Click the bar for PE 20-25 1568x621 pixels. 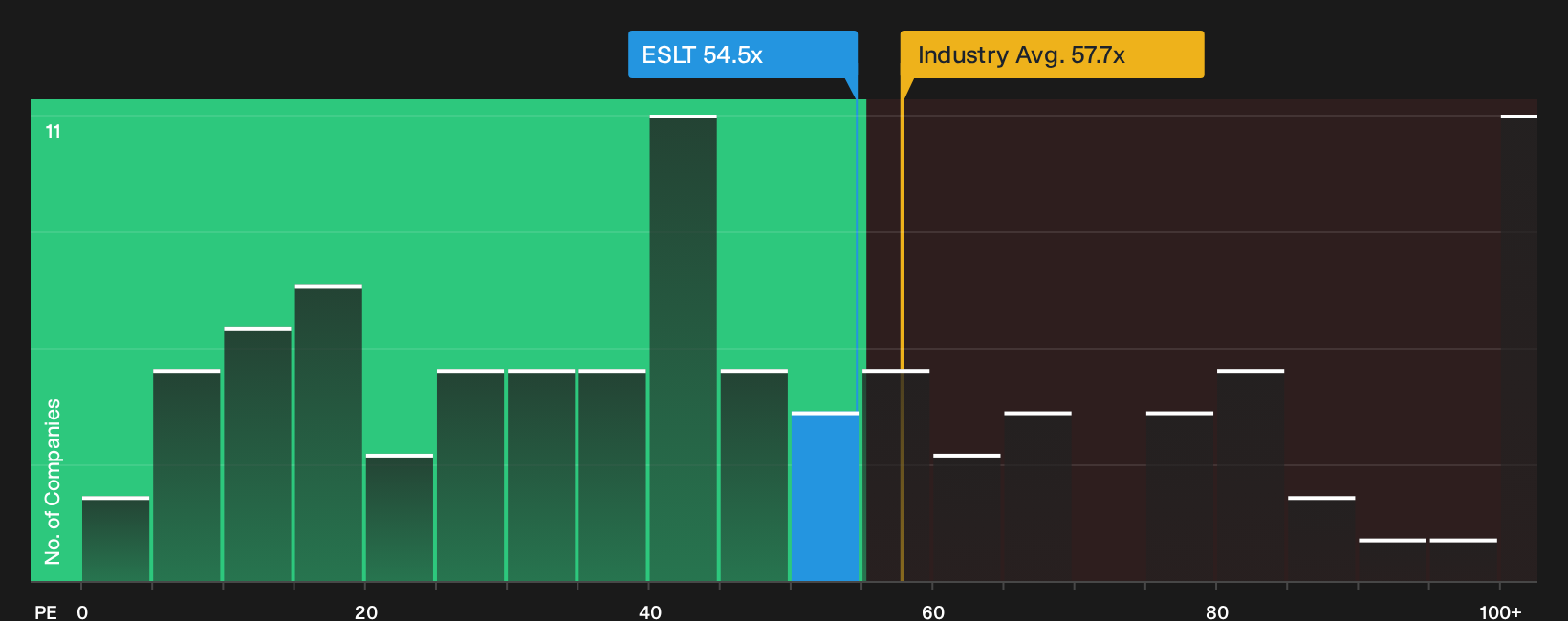coord(400,518)
